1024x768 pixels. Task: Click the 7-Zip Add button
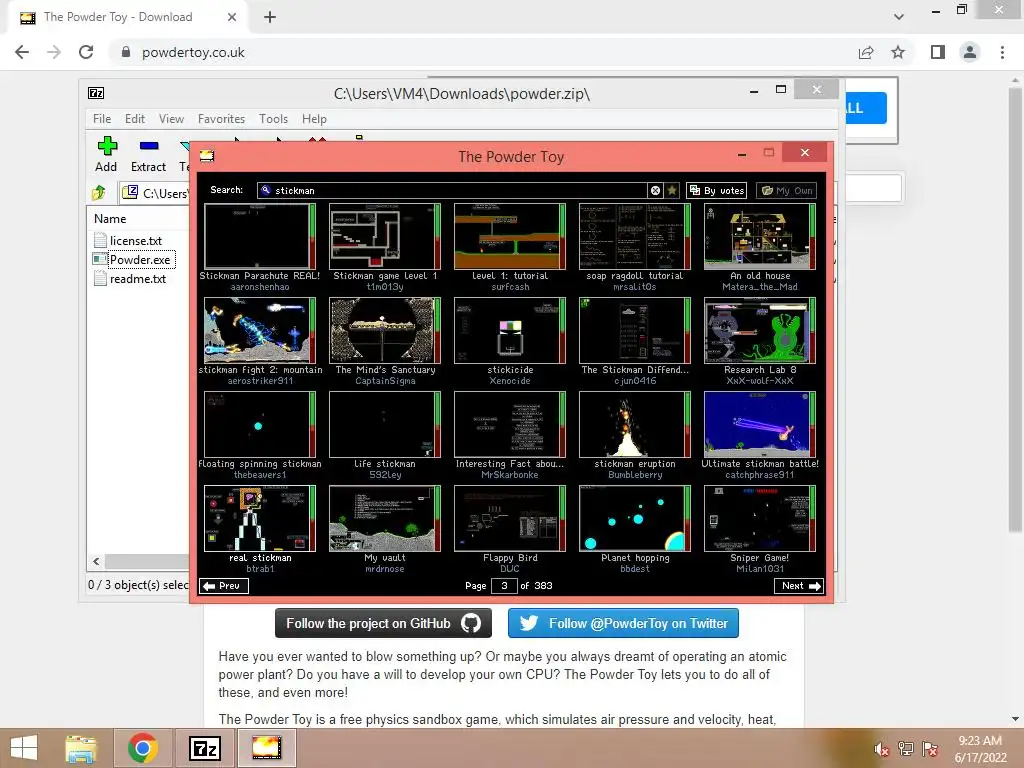click(106, 155)
